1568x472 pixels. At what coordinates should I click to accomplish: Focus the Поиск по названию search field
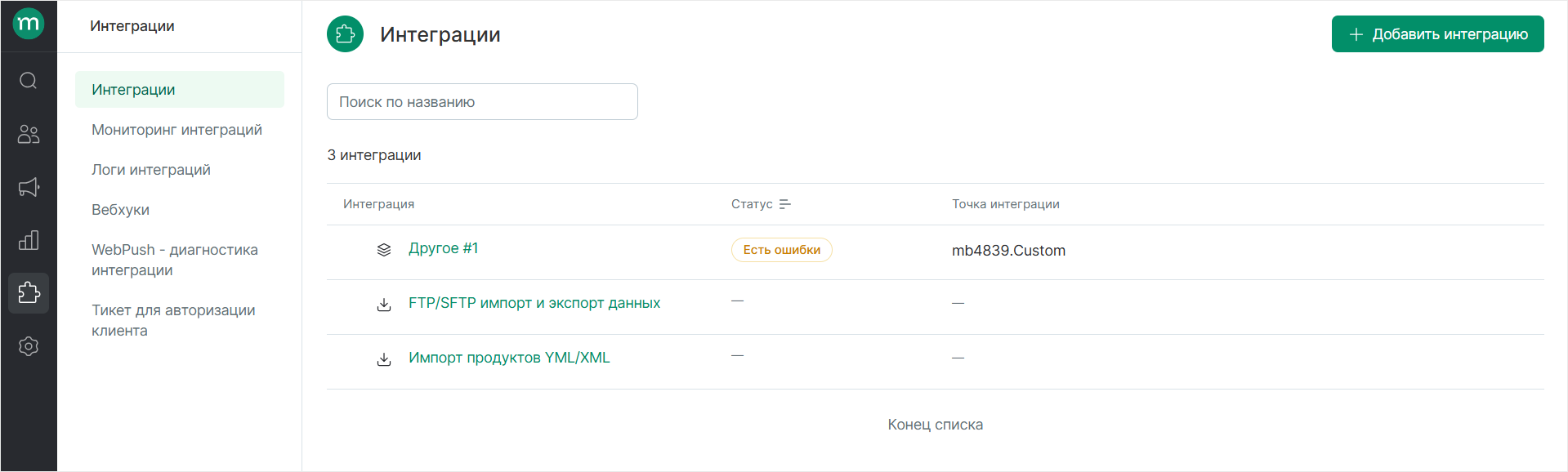pyautogui.click(x=482, y=102)
